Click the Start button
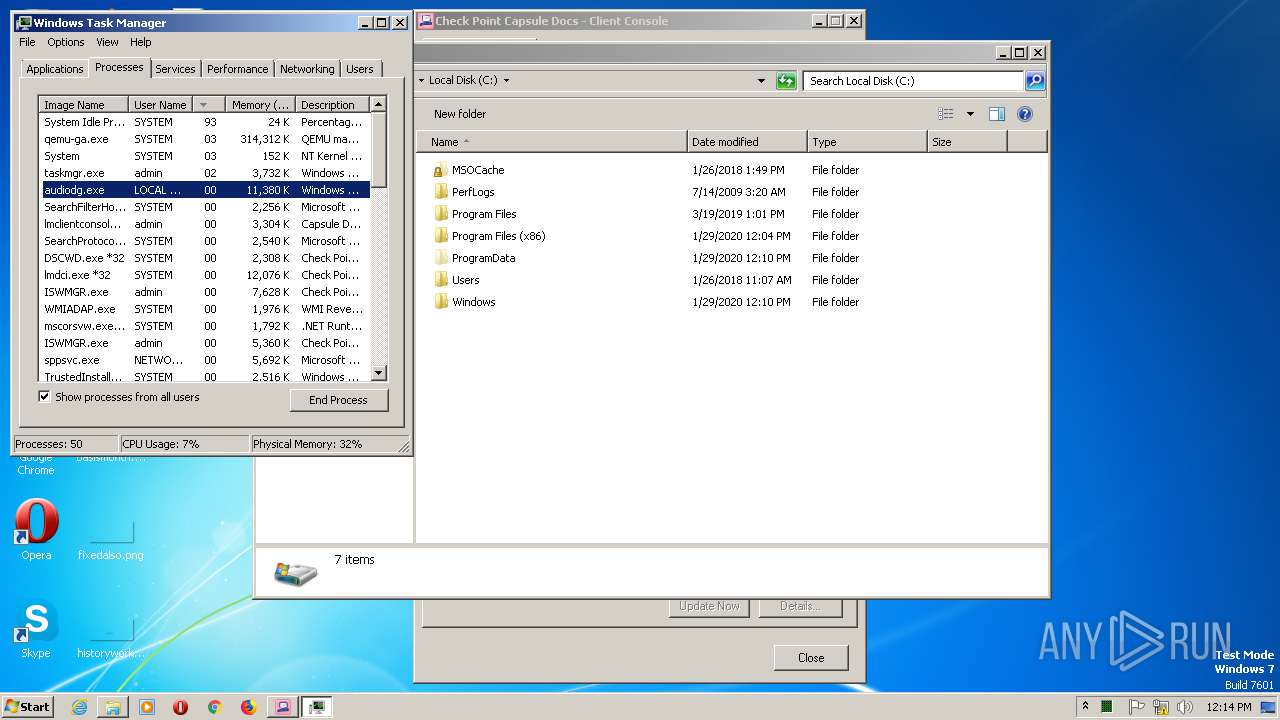Screen dimensions: 1280x720 coord(28,707)
